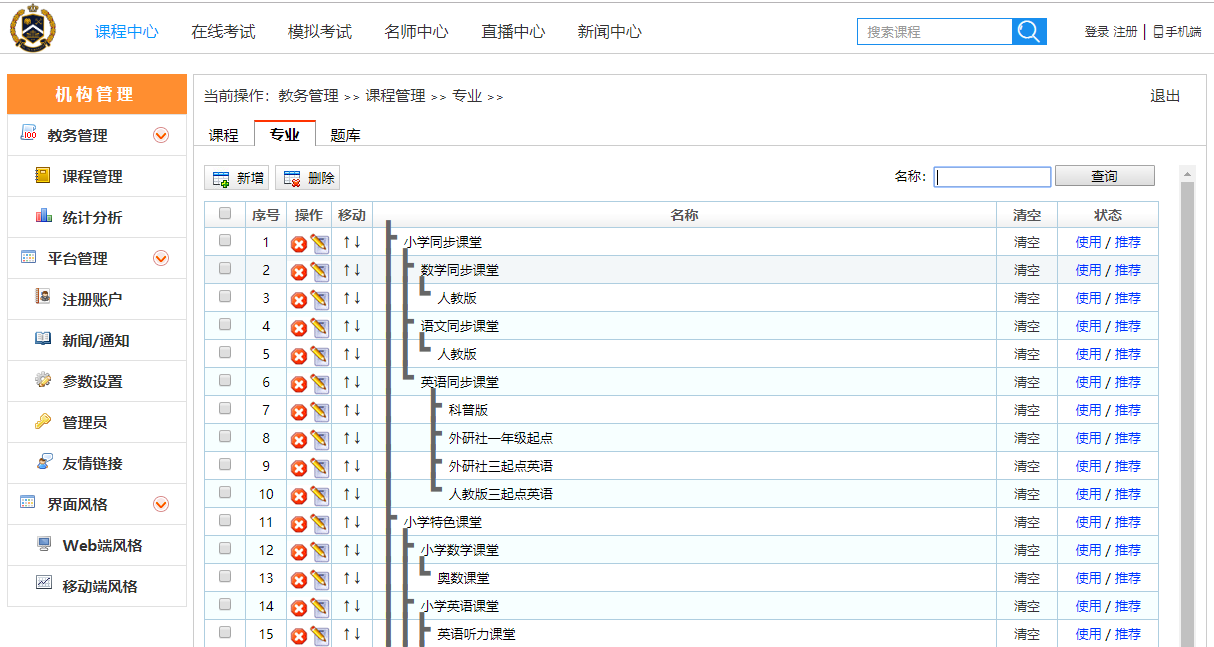Collapse the 教务管理 sidebar section

click(x=160, y=136)
